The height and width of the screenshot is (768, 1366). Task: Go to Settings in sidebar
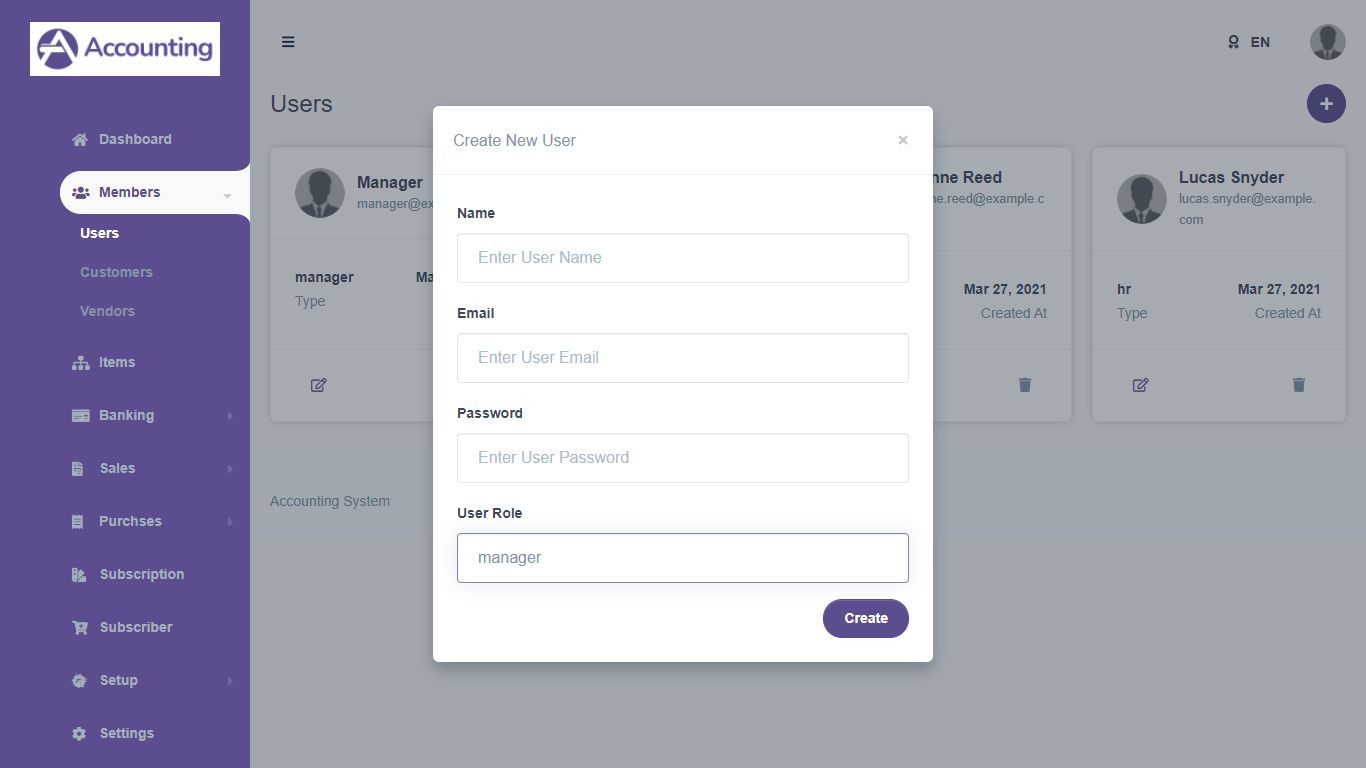click(126, 733)
